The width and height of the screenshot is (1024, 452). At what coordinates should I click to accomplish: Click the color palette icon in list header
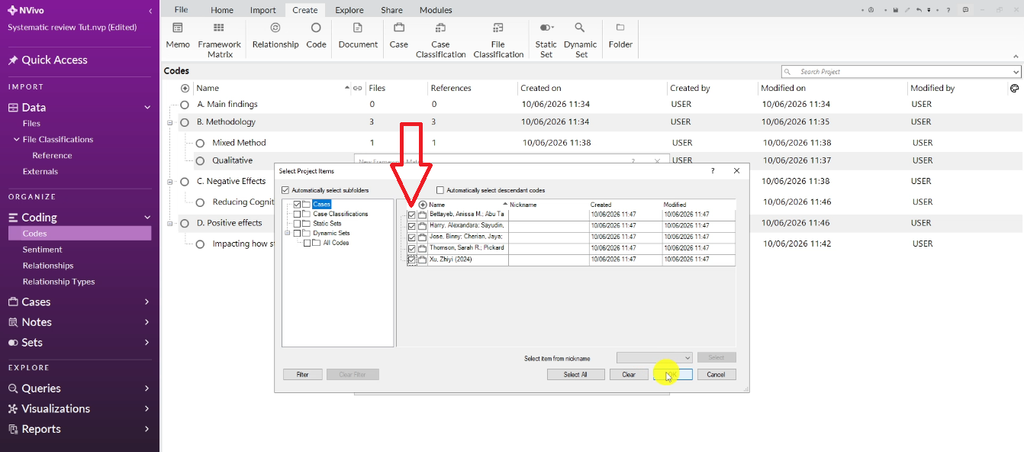coord(1014,88)
